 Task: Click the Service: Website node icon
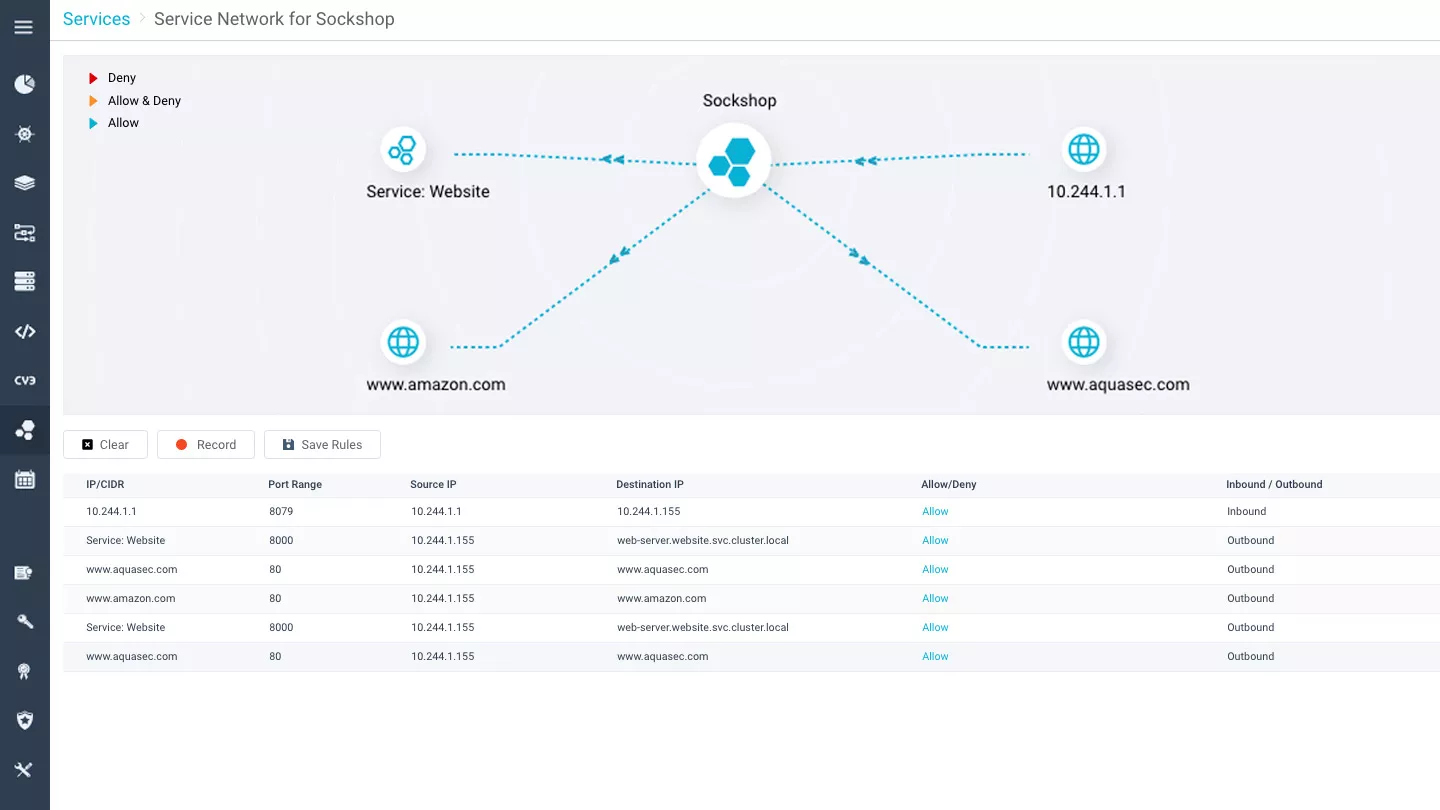click(403, 151)
